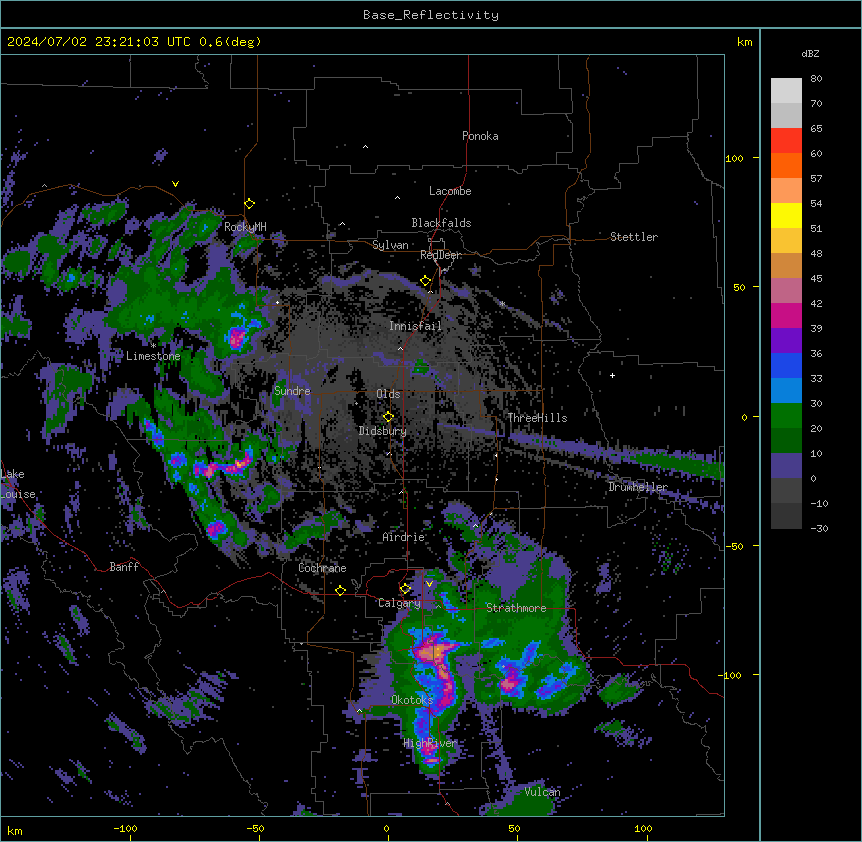Screen dimensions: 862x842
Task: Click the yellow diamond marker beside RockyMH
Action: coord(250,204)
